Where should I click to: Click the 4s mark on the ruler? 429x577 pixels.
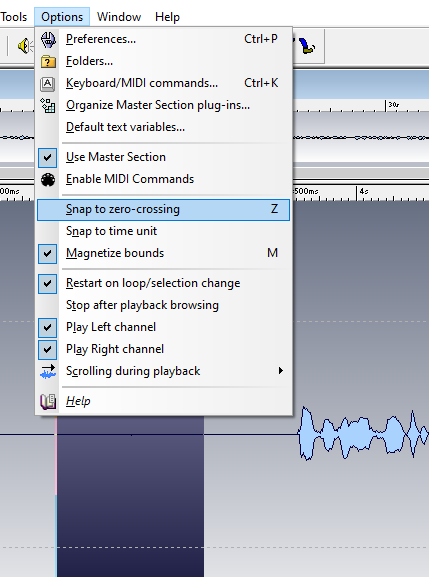364,191
